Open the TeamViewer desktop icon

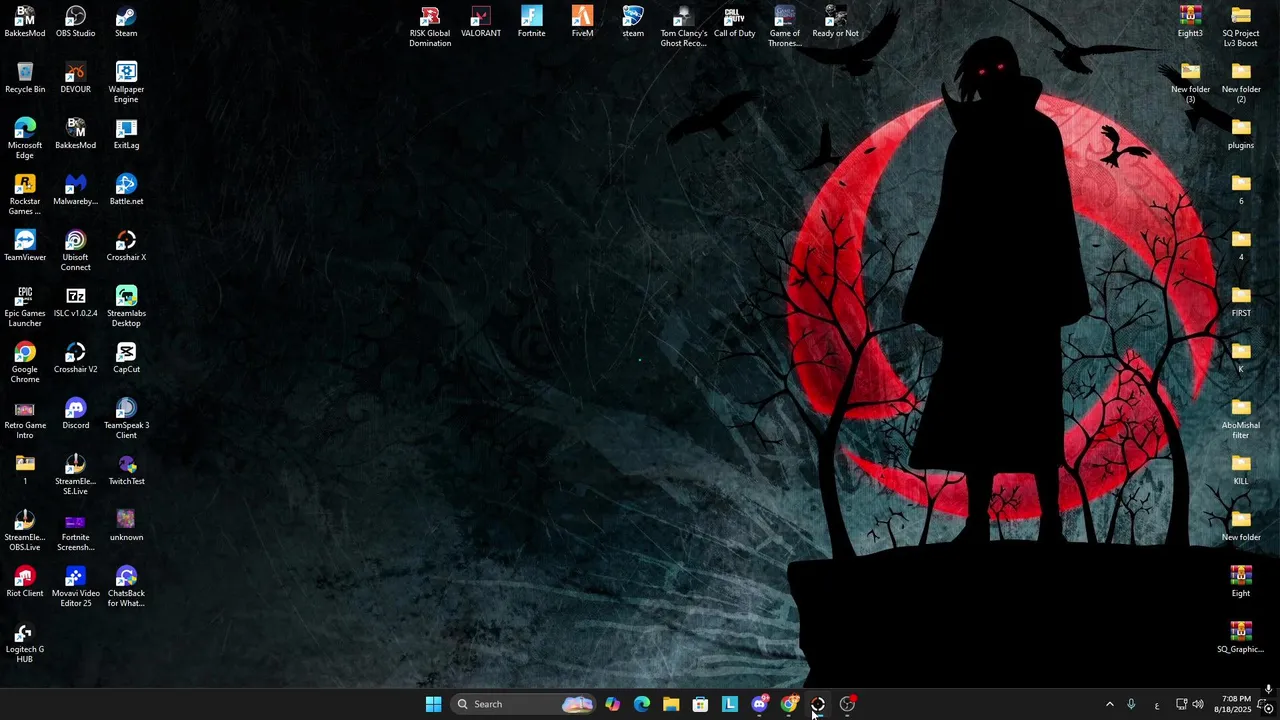pyautogui.click(x=25, y=246)
